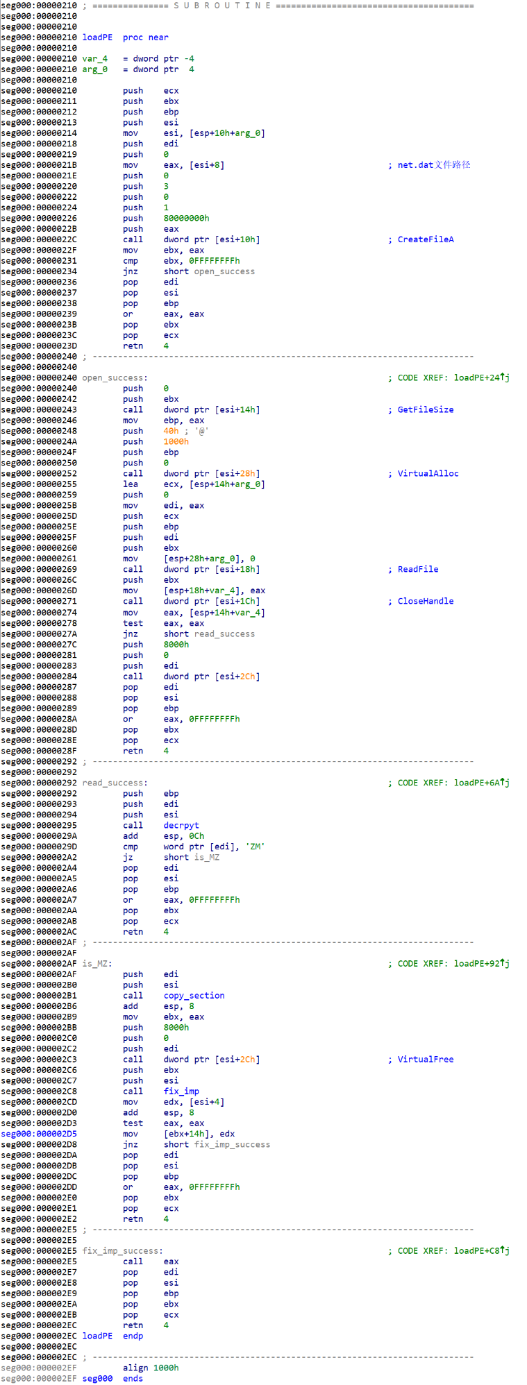
Task: Click address seg000:00000295 in the listing
Action: pos(39,825)
